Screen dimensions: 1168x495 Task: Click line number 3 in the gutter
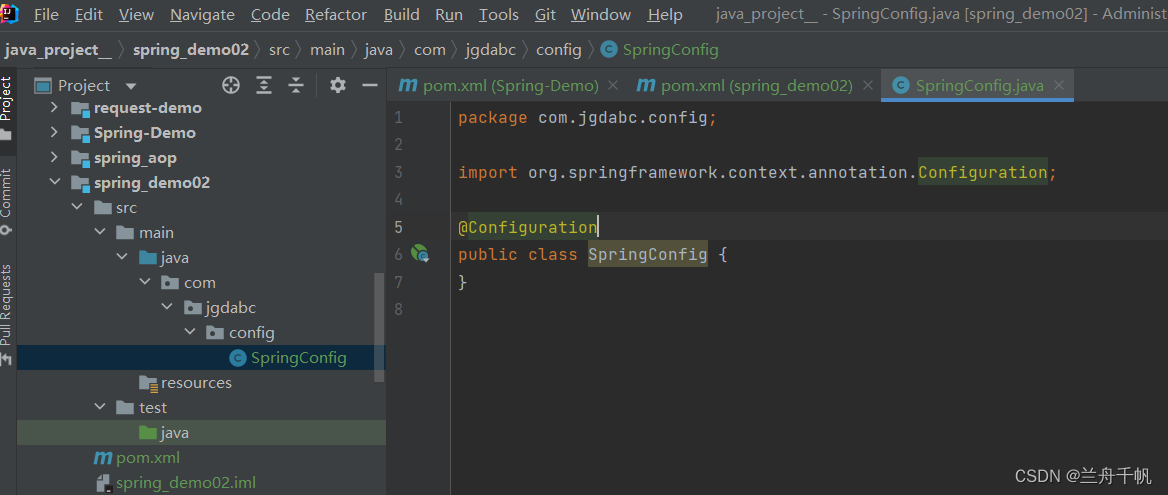point(399,172)
